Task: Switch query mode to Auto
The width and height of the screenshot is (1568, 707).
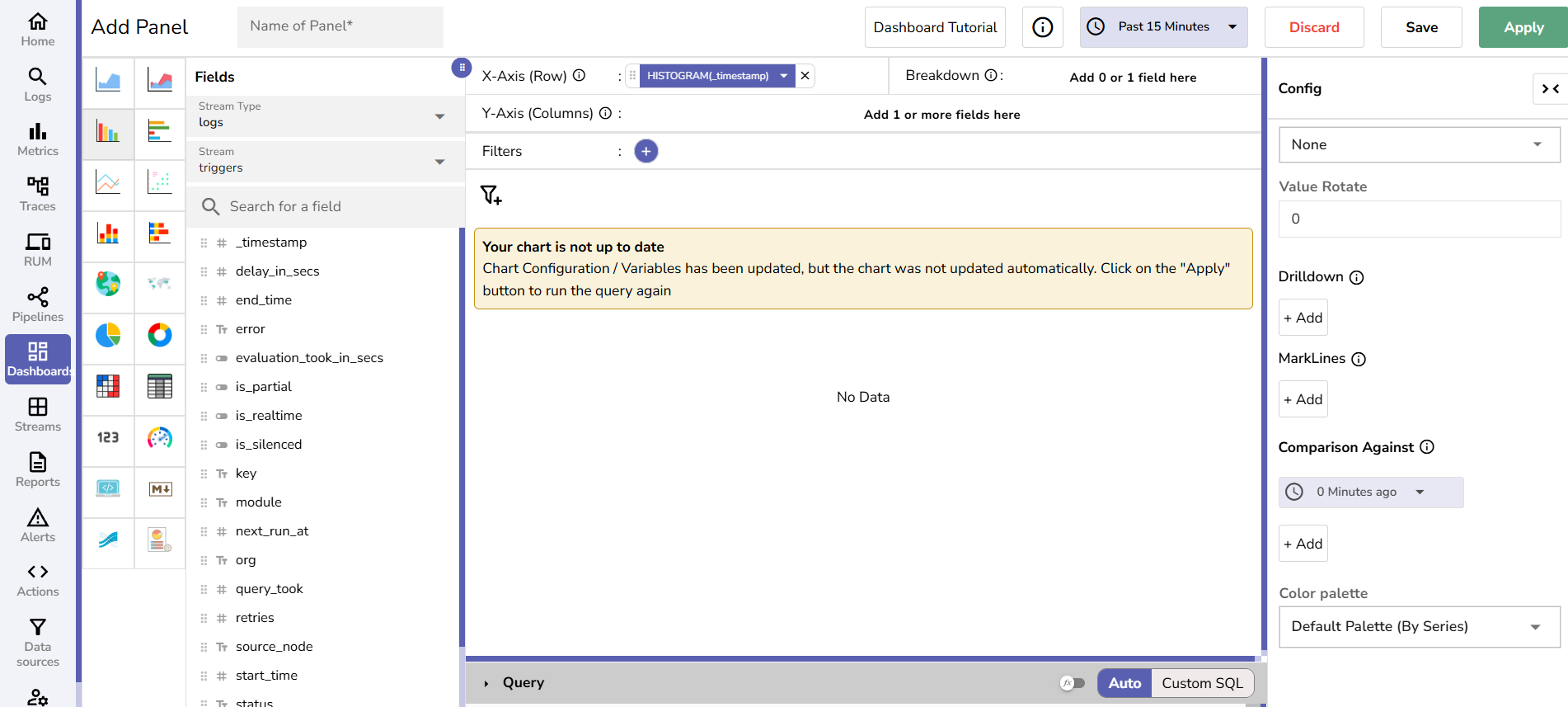Action: (x=1124, y=683)
